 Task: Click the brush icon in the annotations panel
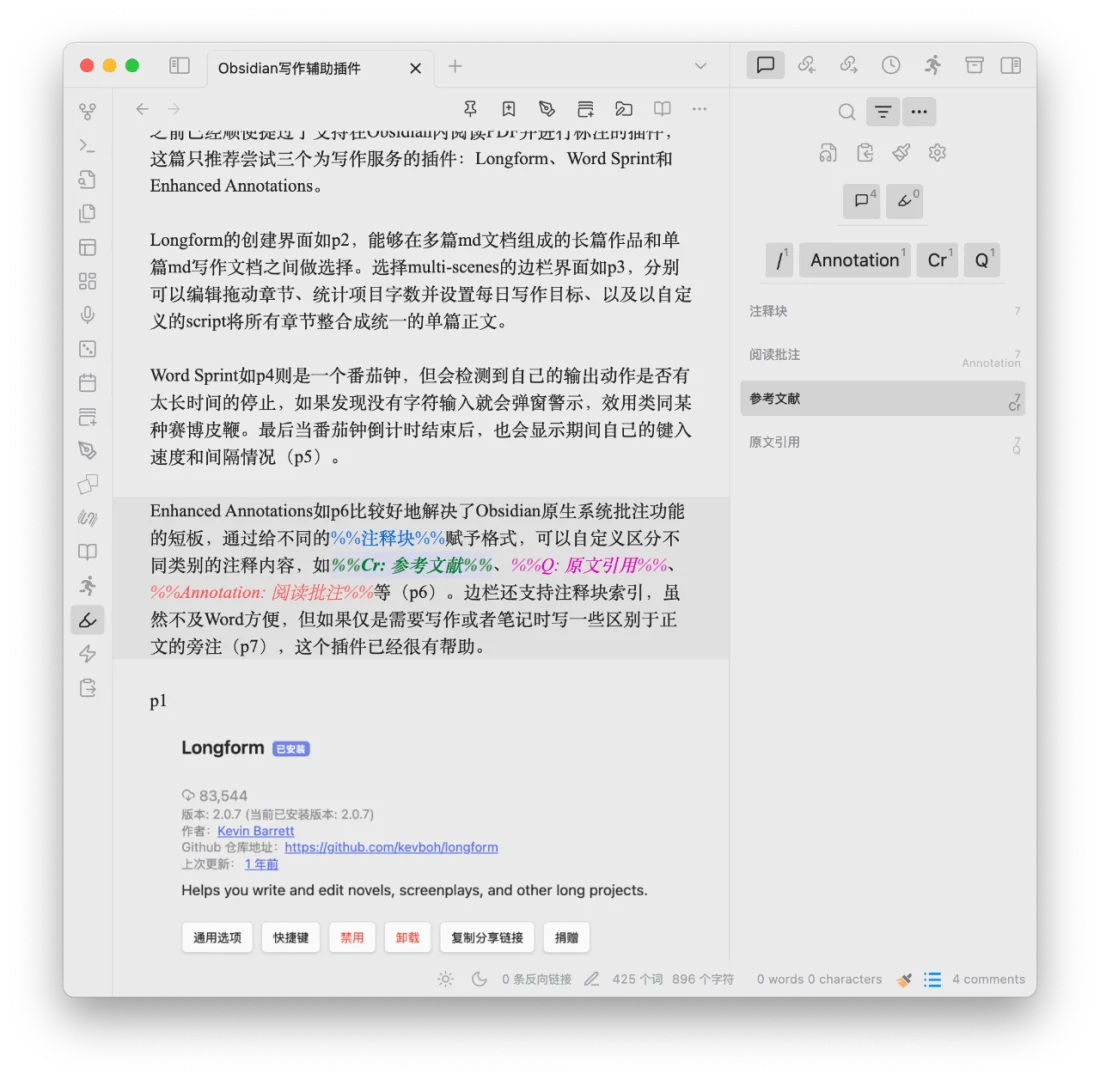click(x=901, y=153)
